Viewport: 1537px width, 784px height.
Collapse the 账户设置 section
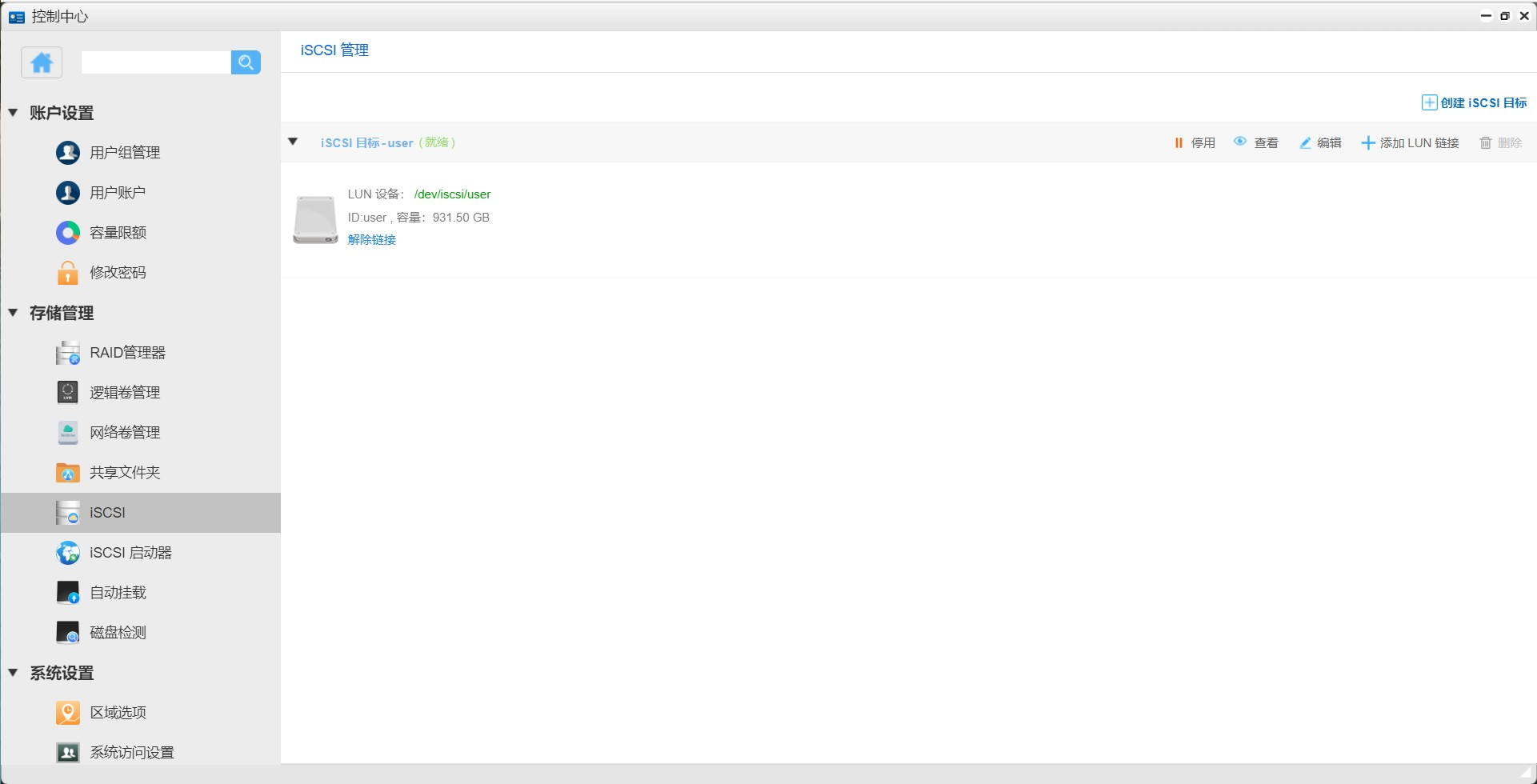(14, 113)
